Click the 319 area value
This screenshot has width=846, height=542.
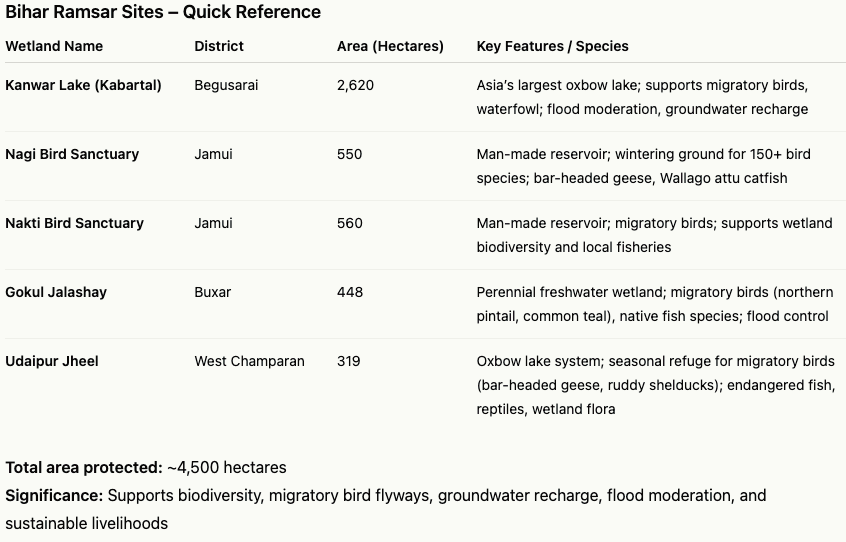[x=349, y=361]
